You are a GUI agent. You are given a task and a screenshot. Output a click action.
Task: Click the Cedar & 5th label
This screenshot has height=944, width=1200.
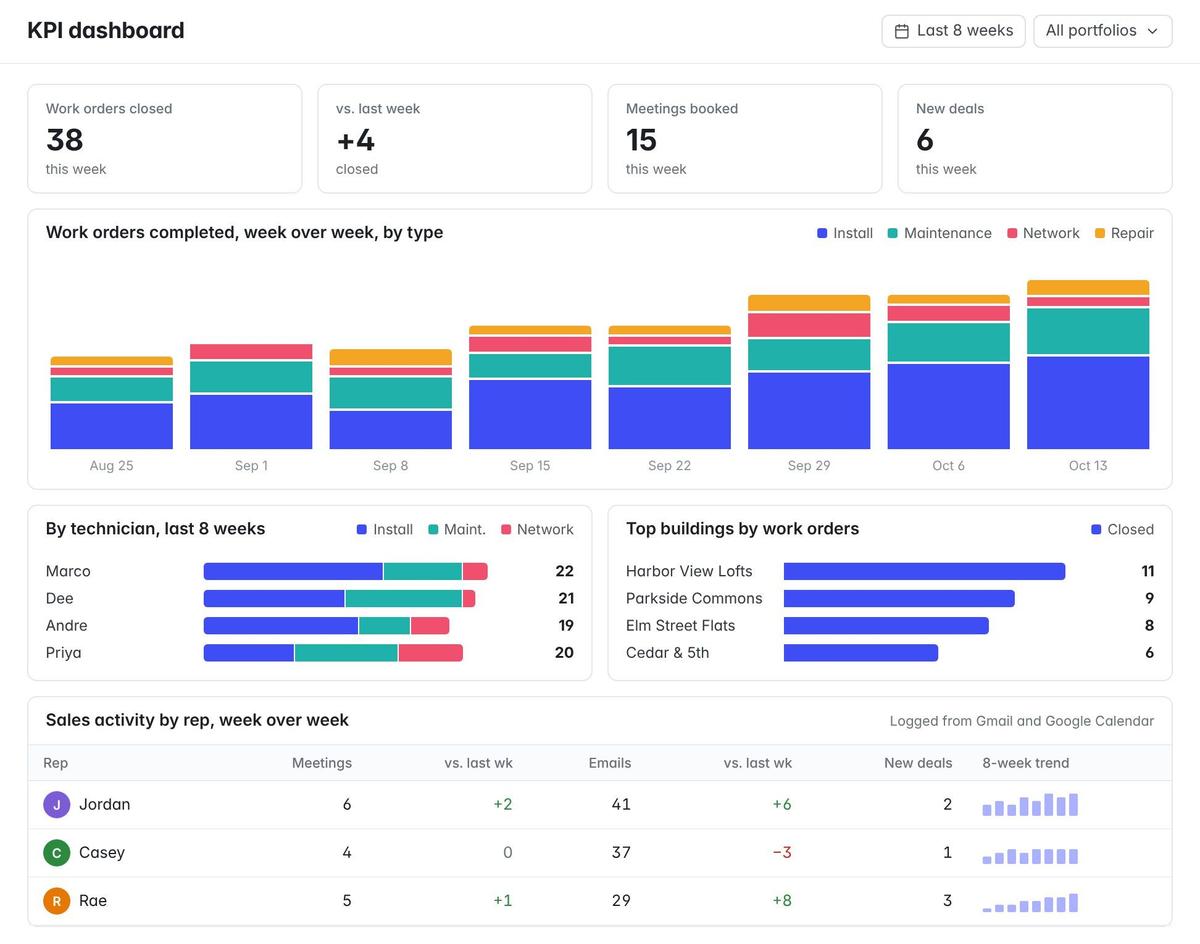click(667, 652)
